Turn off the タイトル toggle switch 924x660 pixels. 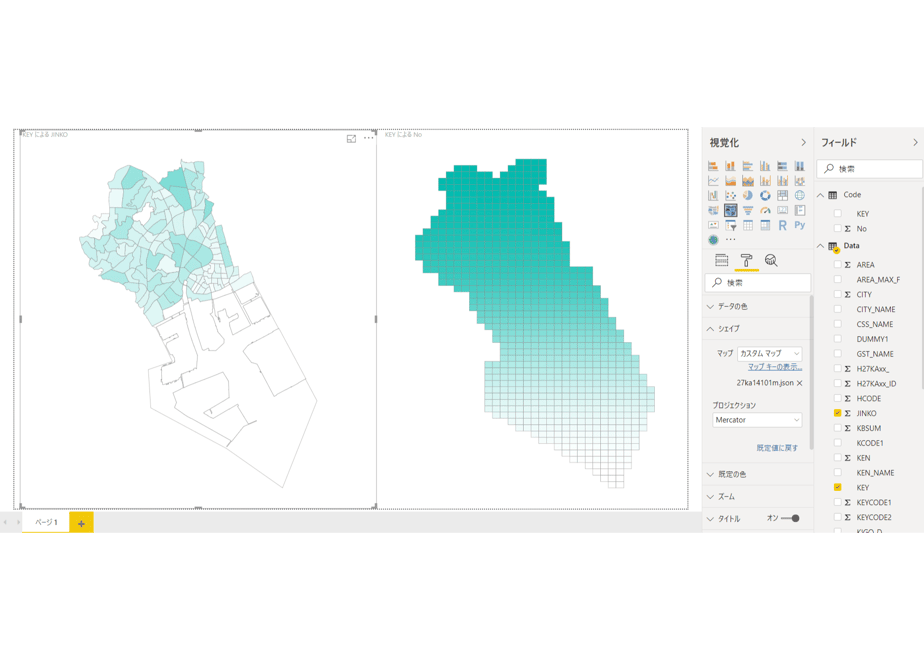coord(790,519)
